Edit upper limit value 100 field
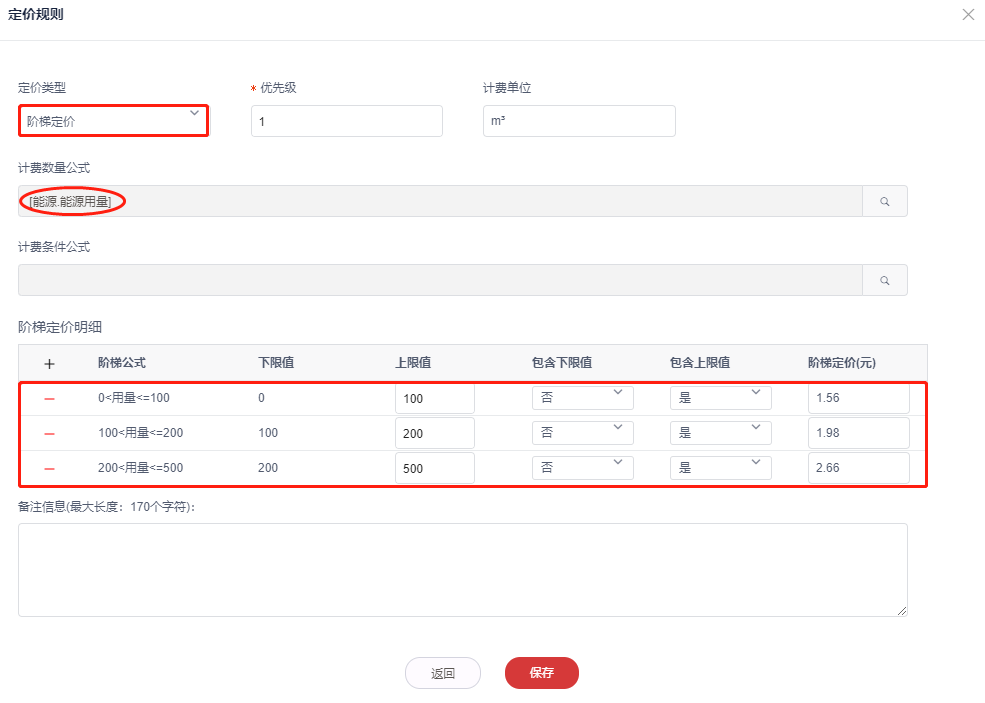The width and height of the screenshot is (985, 703). (x=434, y=399)
